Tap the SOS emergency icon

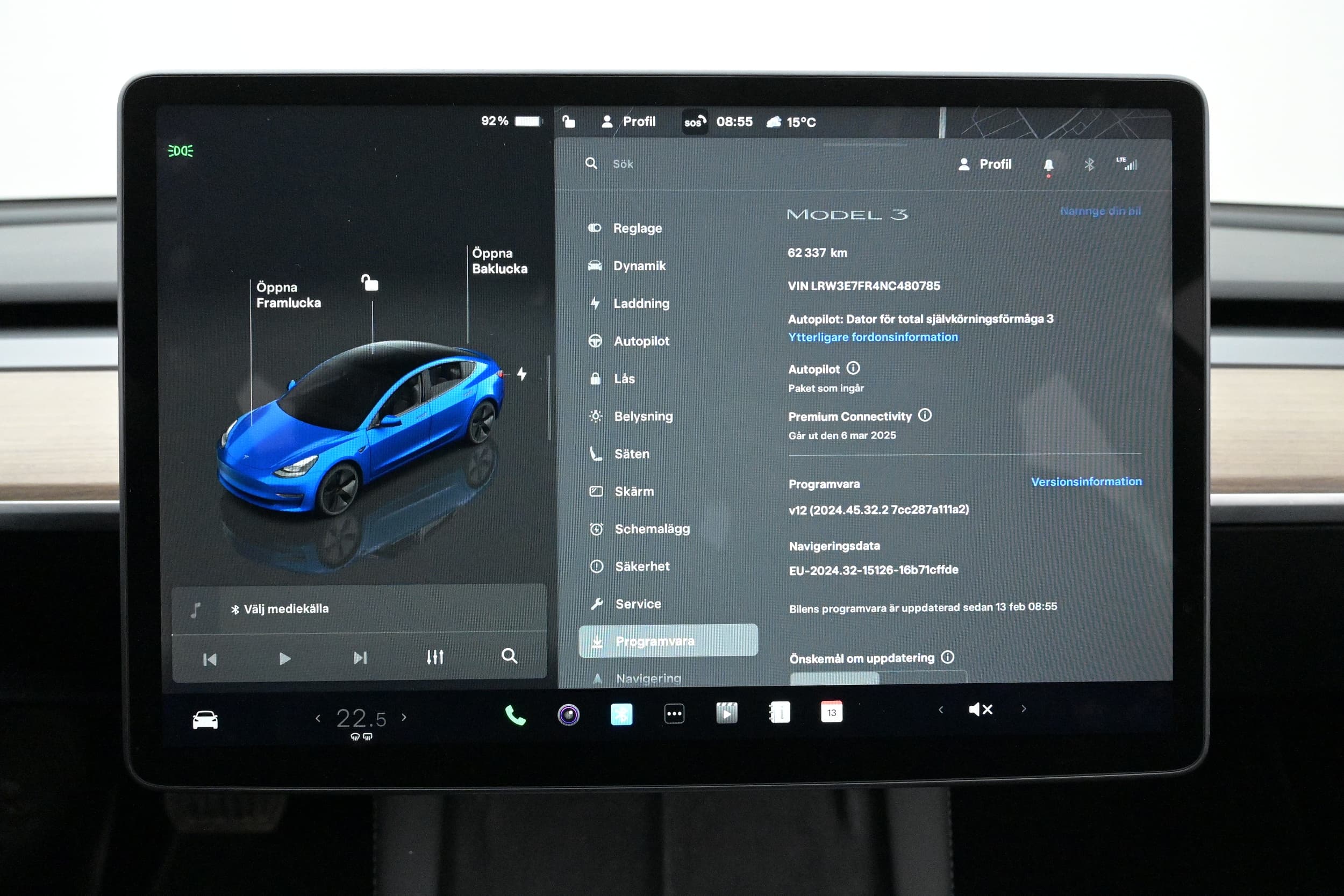pos(695,121)
